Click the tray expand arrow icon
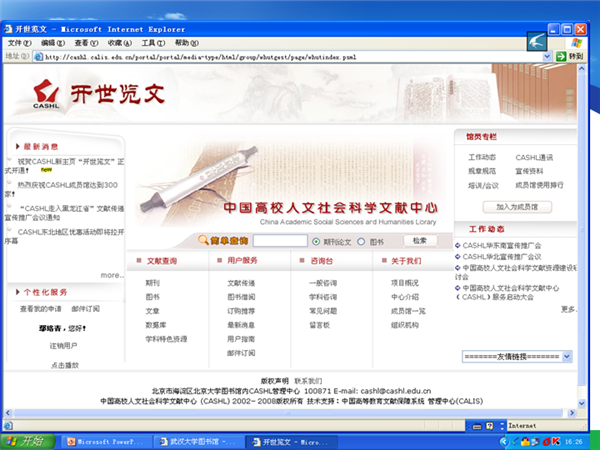Viewport: 600px width, 450px height. click(504, 442)
